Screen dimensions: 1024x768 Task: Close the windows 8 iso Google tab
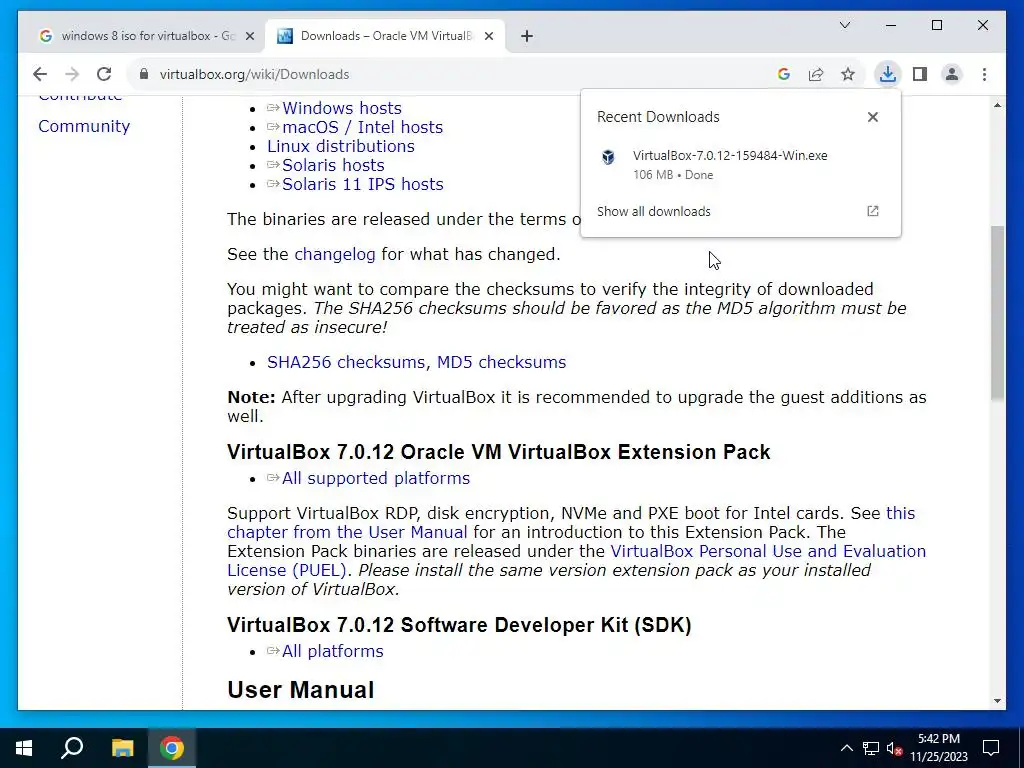tap(249, 36)
